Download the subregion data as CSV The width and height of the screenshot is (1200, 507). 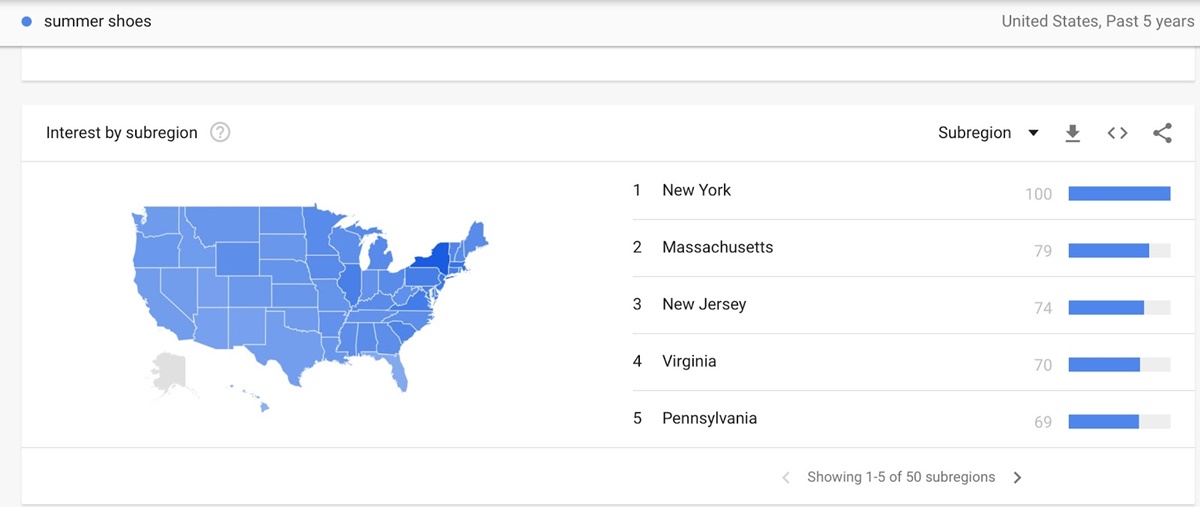[x=1073, y=133]
